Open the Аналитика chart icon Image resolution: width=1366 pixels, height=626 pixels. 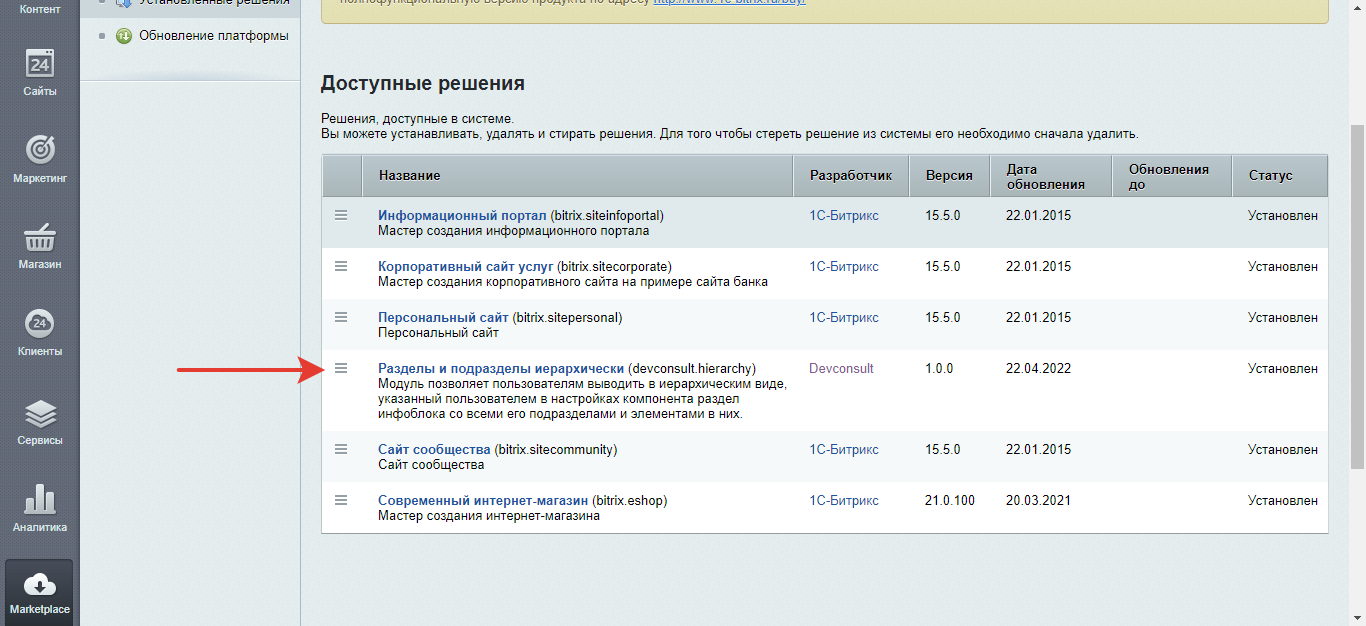(x=40, y=508)
